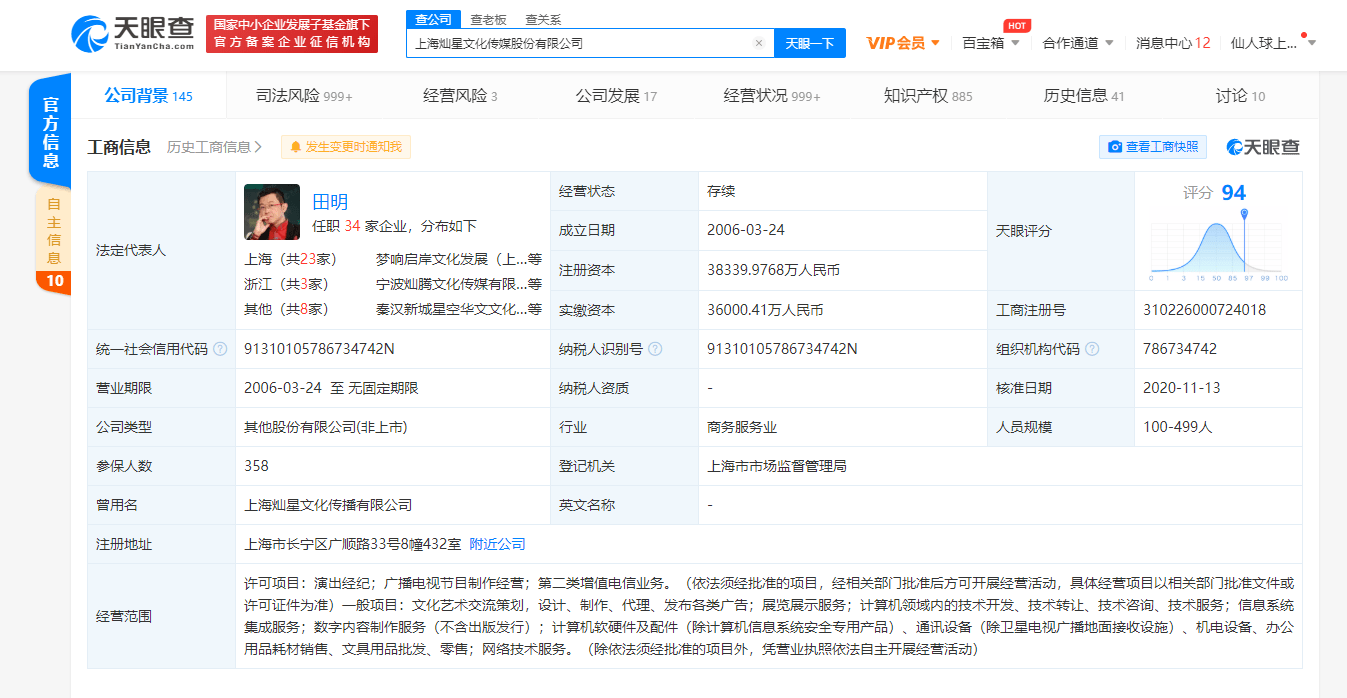Click the 登记机关 value 上海市市场监督管理局
1347x698 pixels.
tap(777, 466)
